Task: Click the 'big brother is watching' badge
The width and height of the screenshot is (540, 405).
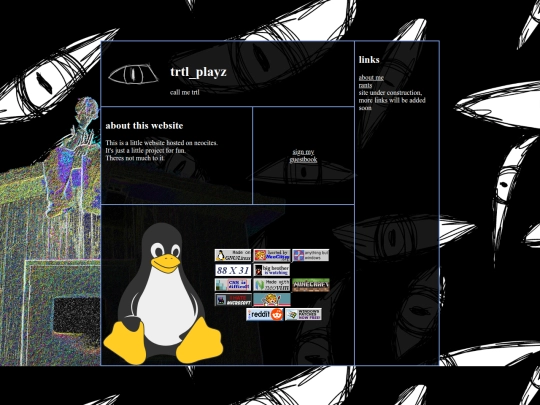Action: click(272, 270)
